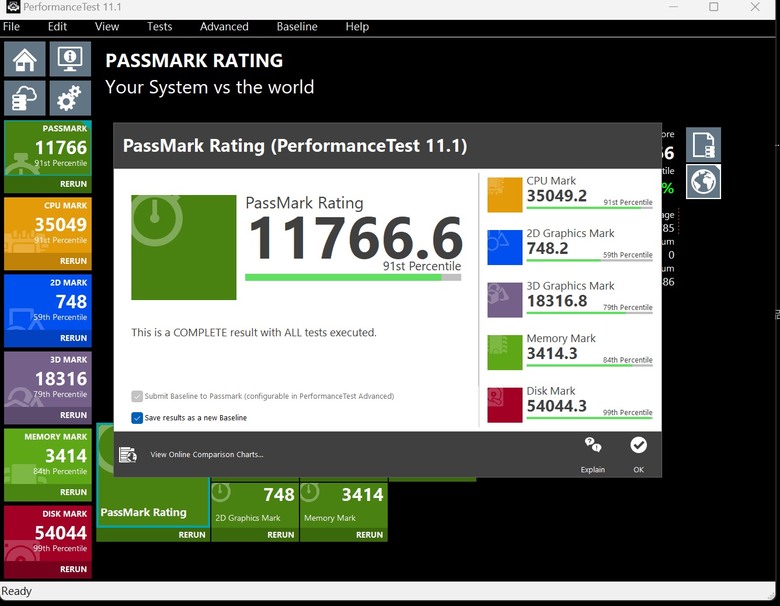This screenshot has height=606, width=780.
Task: Select the DISK MARK 54044 sidebar tile
Action: [48, 533]
